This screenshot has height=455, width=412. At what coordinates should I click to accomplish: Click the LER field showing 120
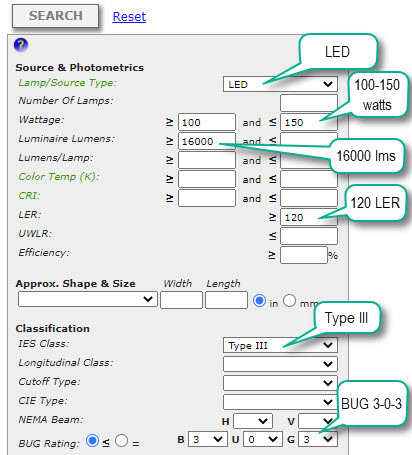[x=309, y=217]
